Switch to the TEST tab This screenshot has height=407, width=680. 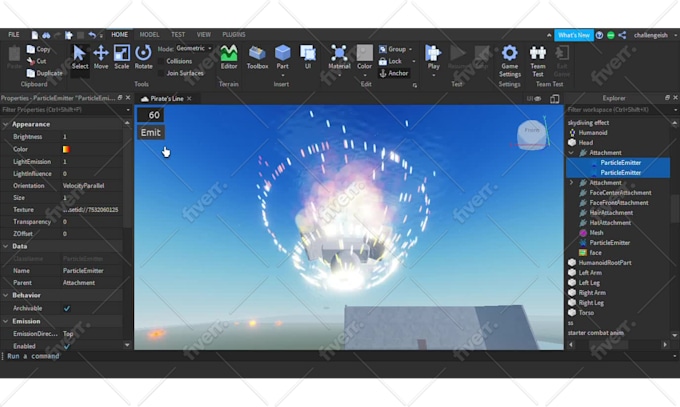[x=178, y=35]
